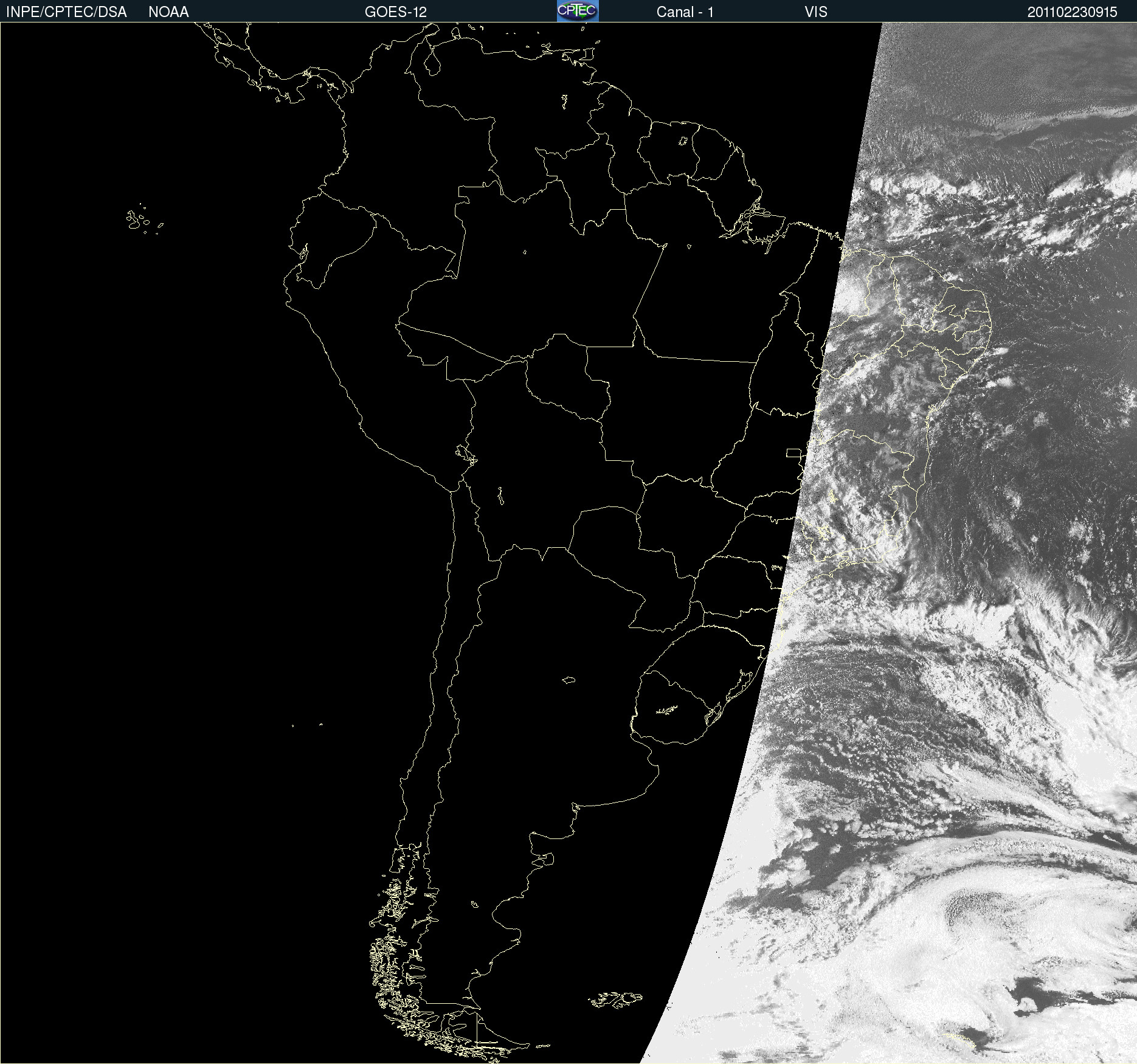Click the CPTEC logo in the header
Screen dimensions: 1137x1064
(x=578, y=11)
